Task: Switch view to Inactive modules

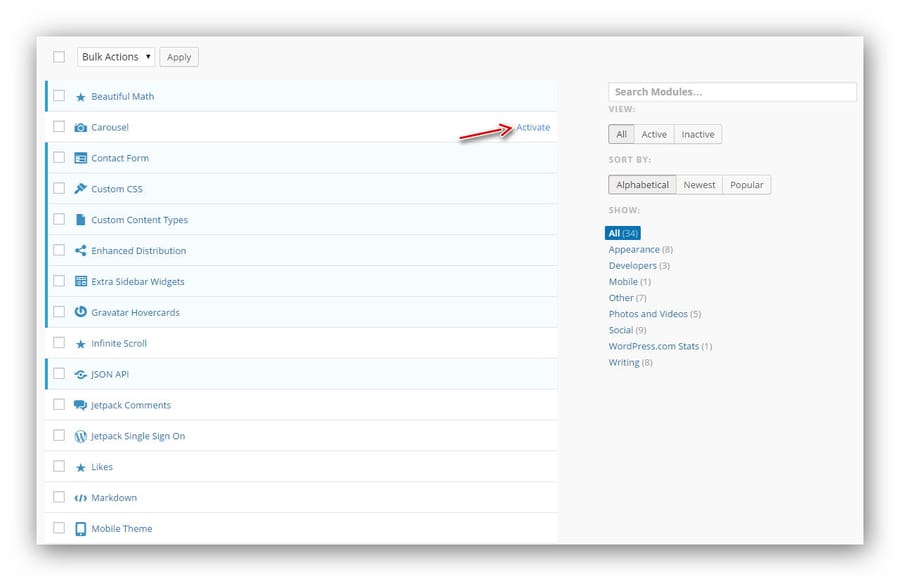Action: click(x=698, y=134)
